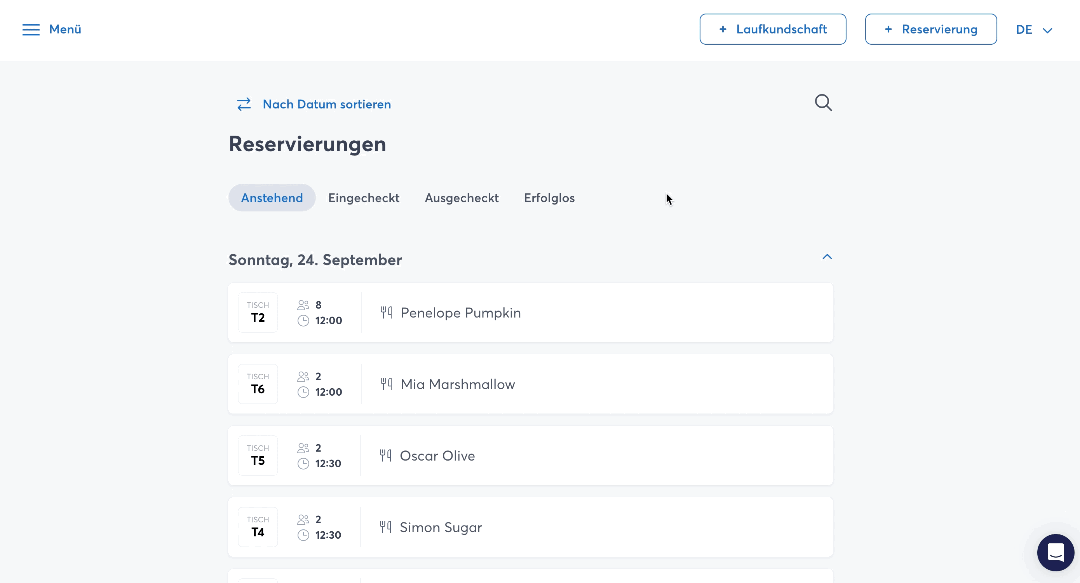Open the hamburger Menü icon

click(31, 30)
